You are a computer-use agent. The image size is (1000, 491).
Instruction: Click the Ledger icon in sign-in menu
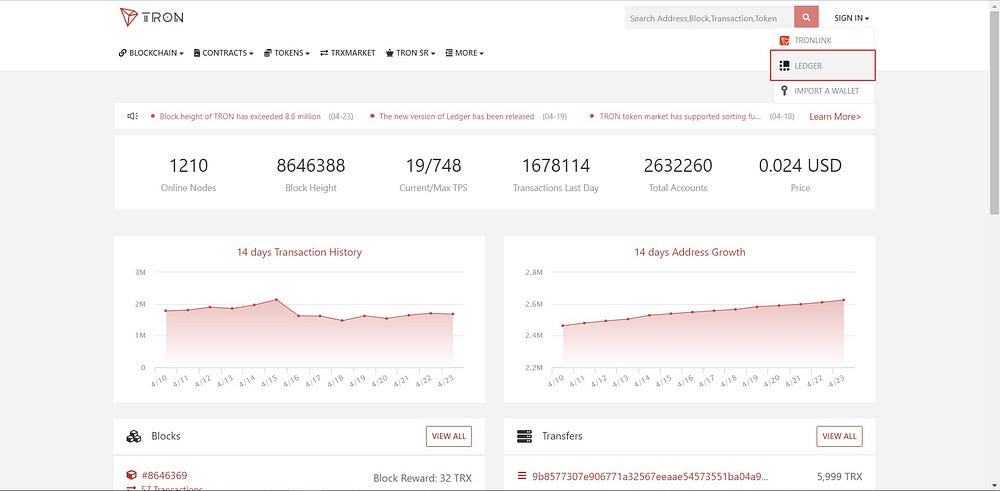784,66
